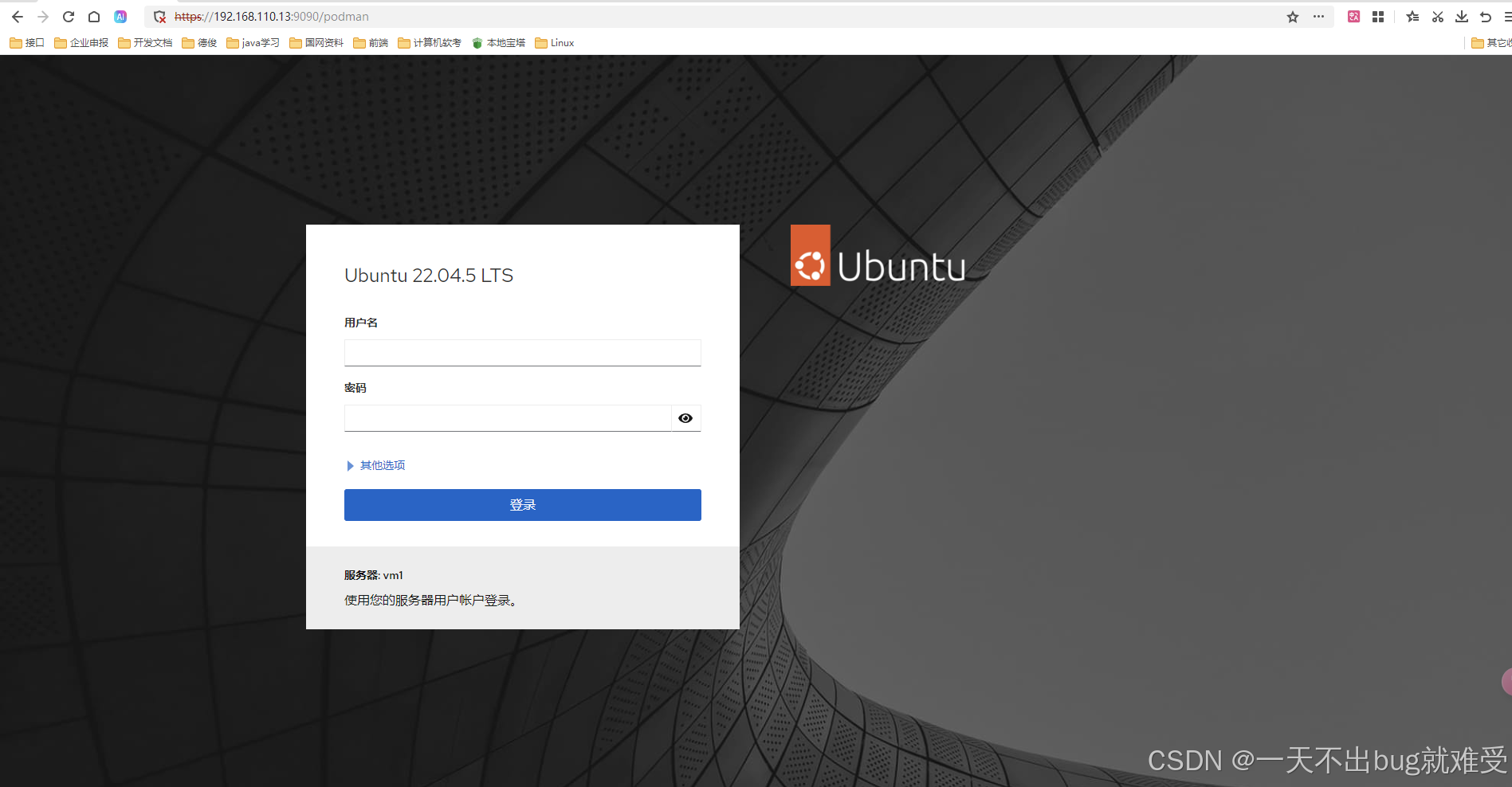Screen dimensions: 1512x787
Task: Click the translate icon in the toolbar
Action: 1353,16
